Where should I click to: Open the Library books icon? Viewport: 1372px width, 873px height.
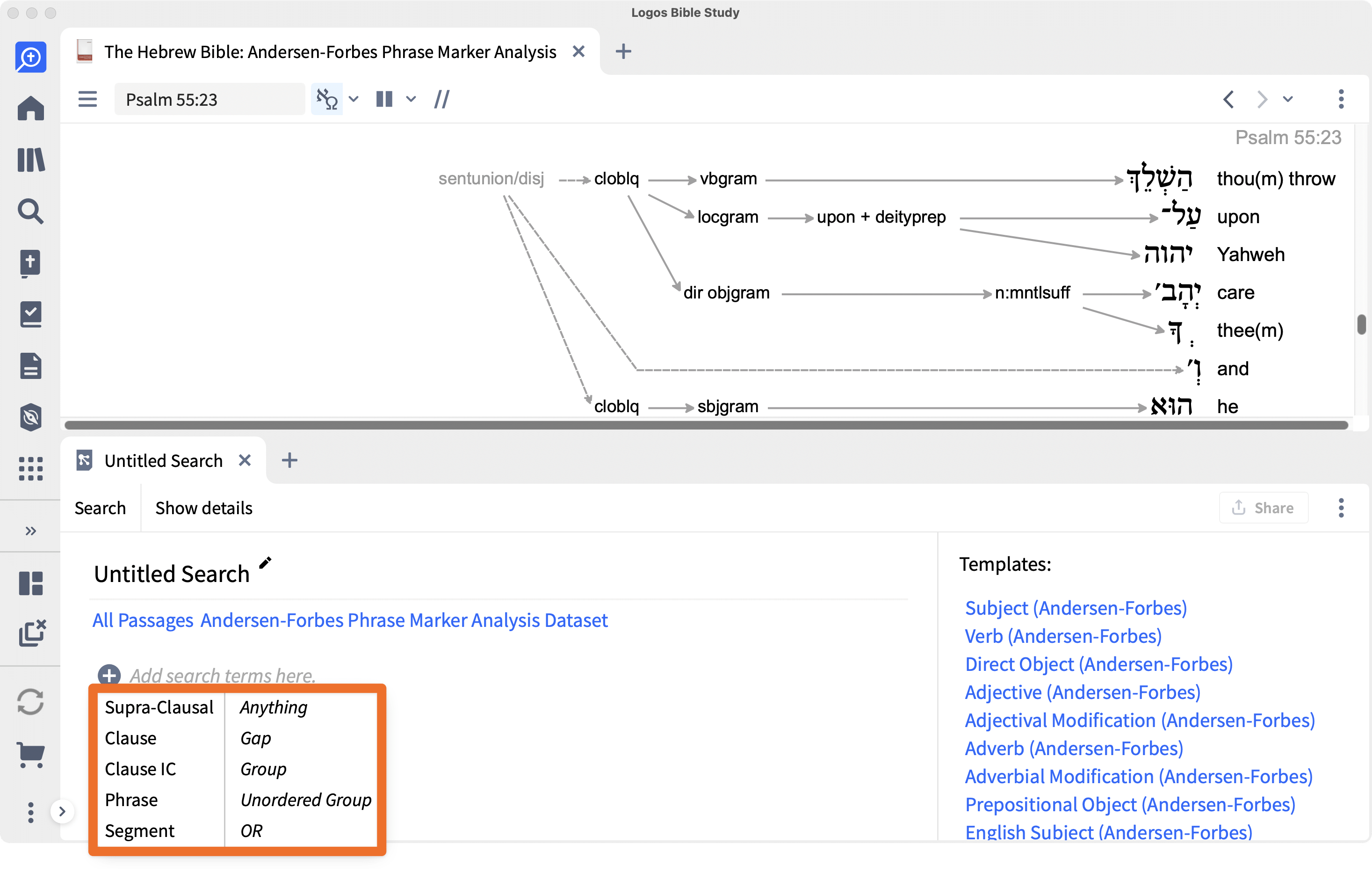[31, 160]
